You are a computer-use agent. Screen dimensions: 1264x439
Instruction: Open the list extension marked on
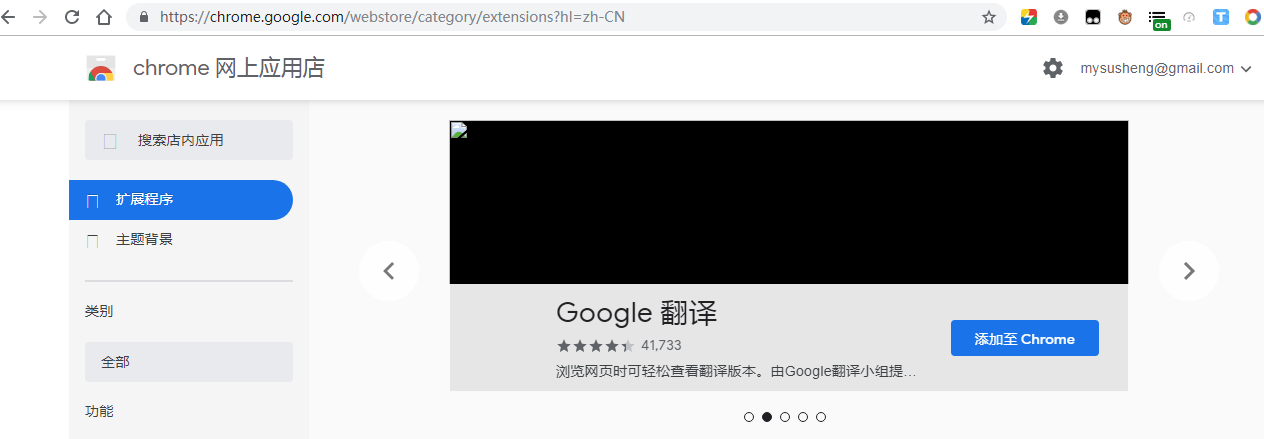pos(1159,19)
